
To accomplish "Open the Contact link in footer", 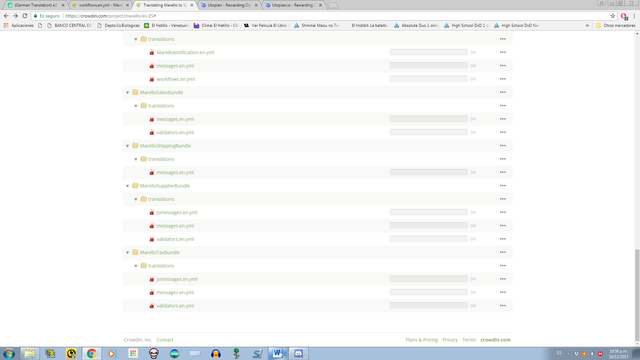I will coord(165,340).
